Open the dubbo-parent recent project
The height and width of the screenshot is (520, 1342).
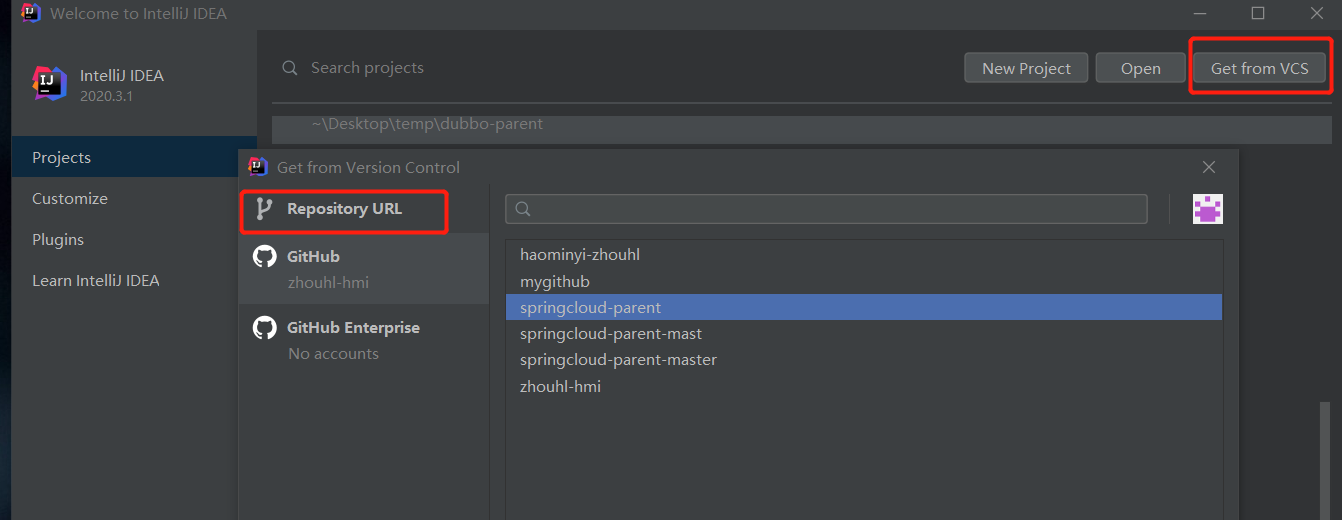(x=427, y=125)
